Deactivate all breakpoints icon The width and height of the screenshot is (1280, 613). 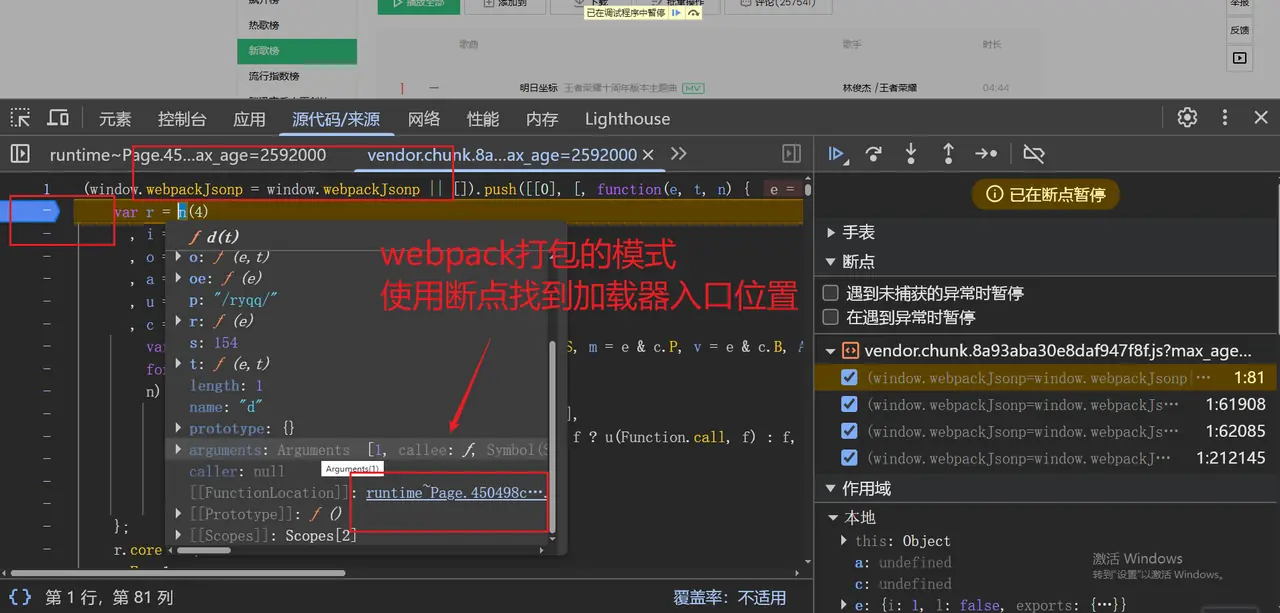click(x=1034, y=154)
